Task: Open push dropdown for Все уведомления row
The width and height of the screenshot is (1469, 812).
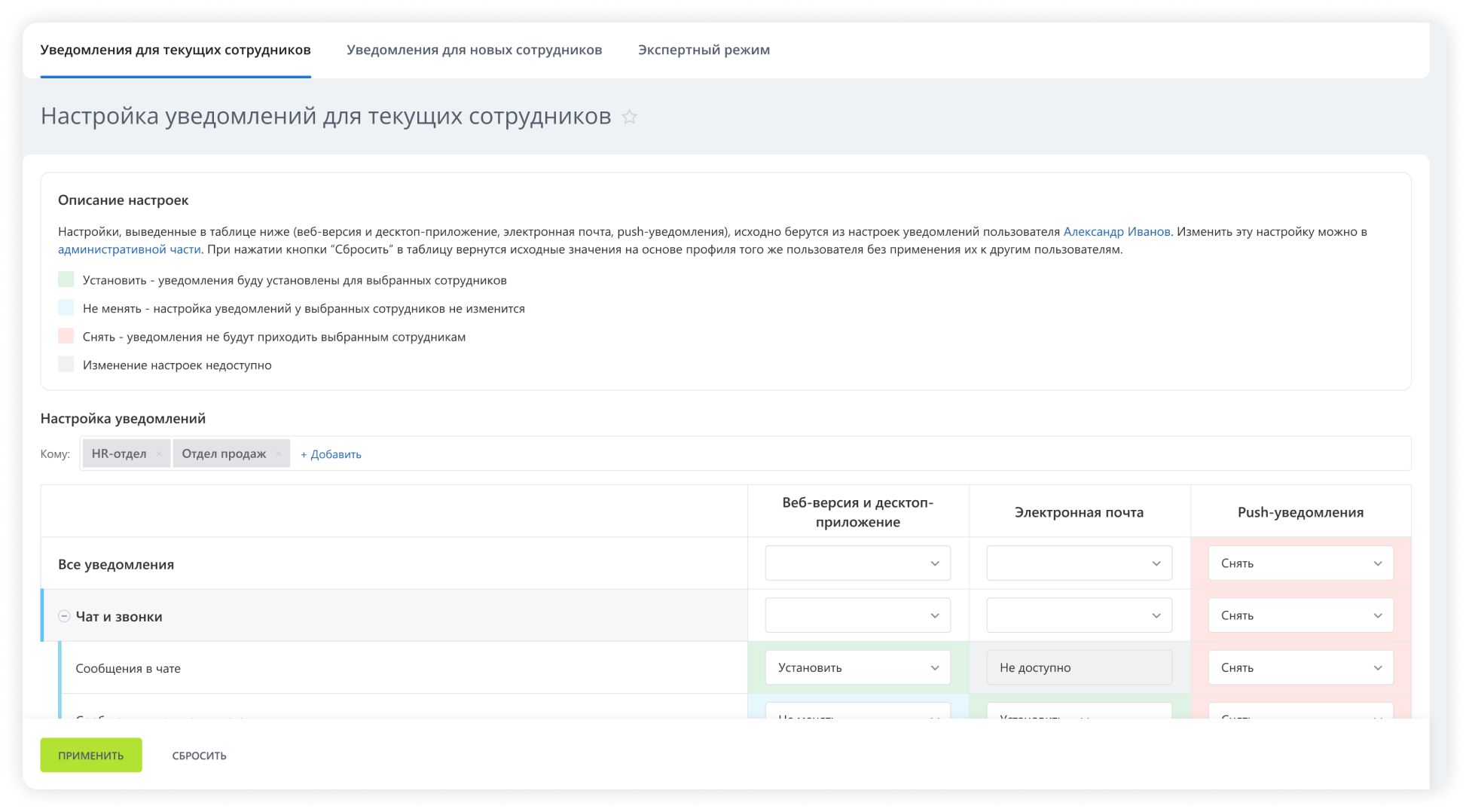Action: pyautogui.click(x=1300, y=563)
